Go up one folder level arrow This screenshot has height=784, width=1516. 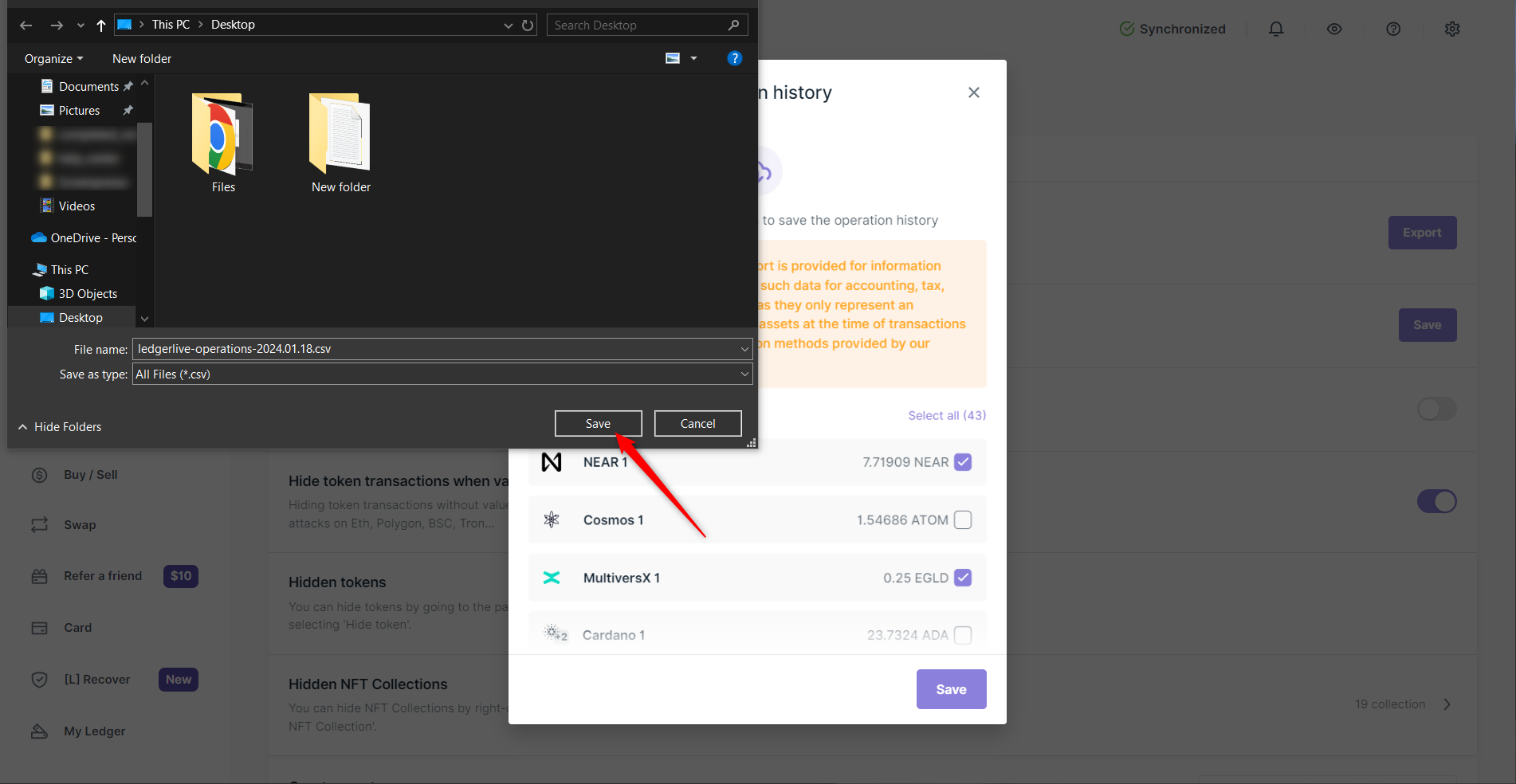[101, 25]
